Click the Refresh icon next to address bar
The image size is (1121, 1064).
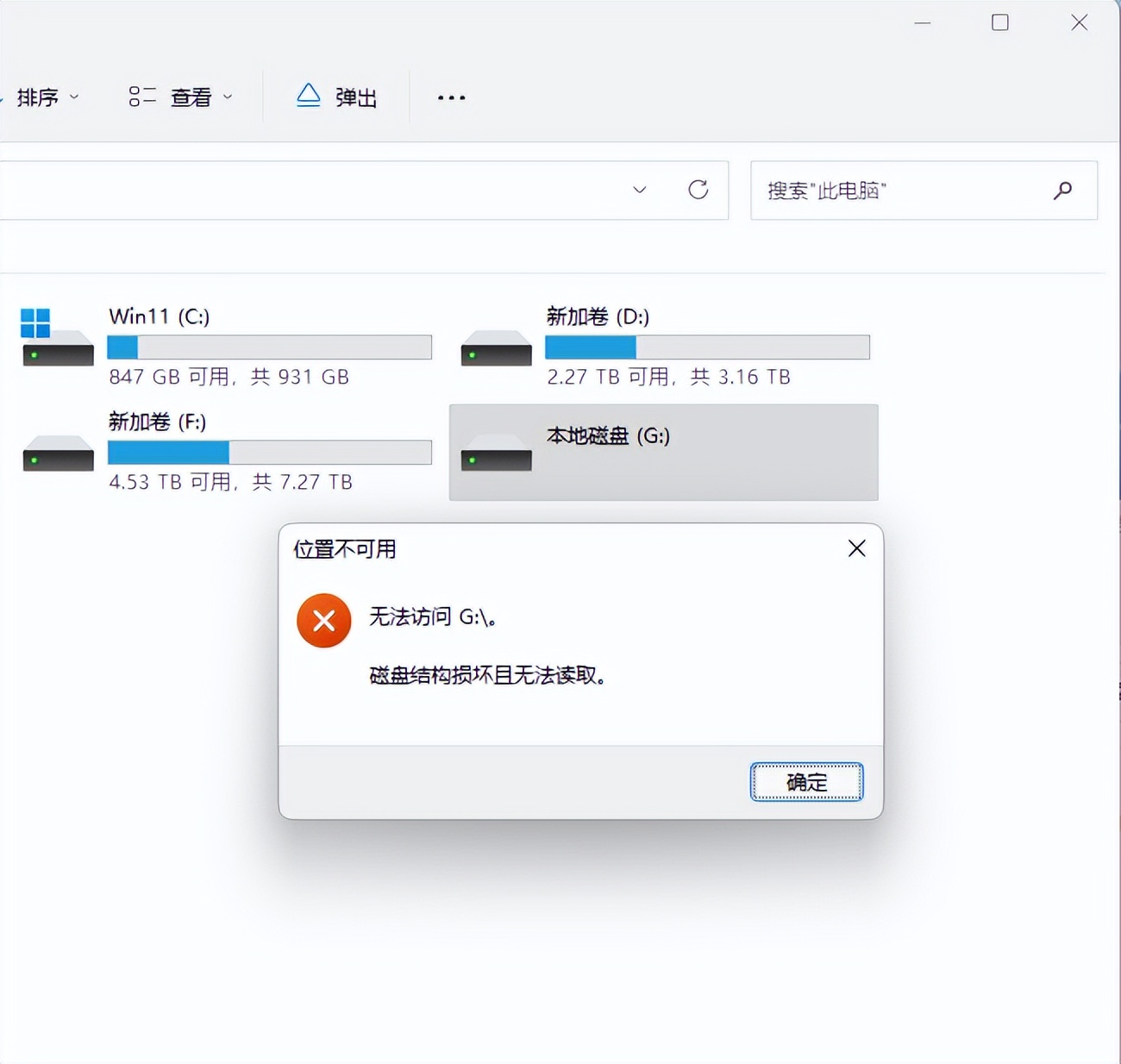pos(698,191)
